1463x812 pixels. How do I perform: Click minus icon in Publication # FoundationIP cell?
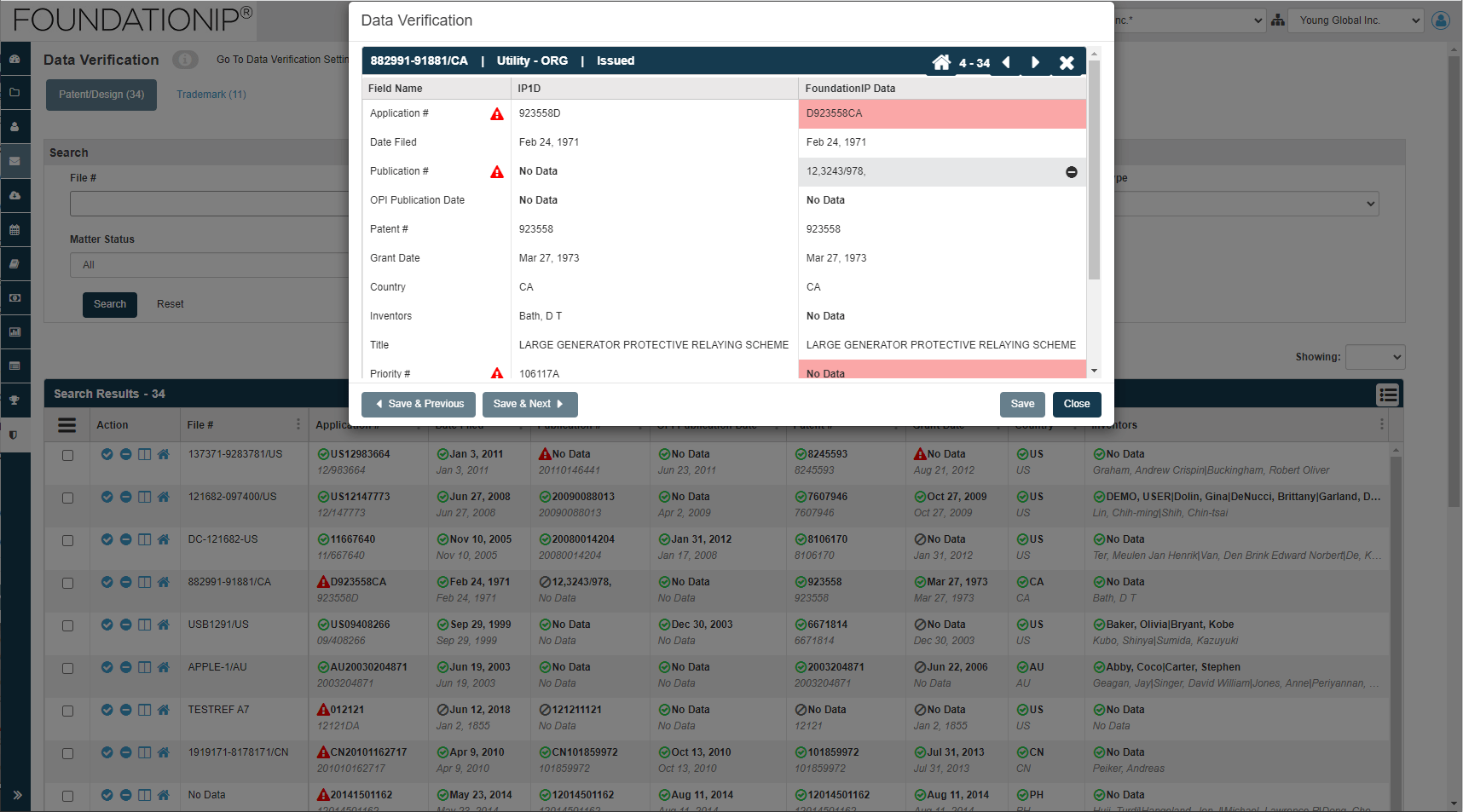(1072, 172)
